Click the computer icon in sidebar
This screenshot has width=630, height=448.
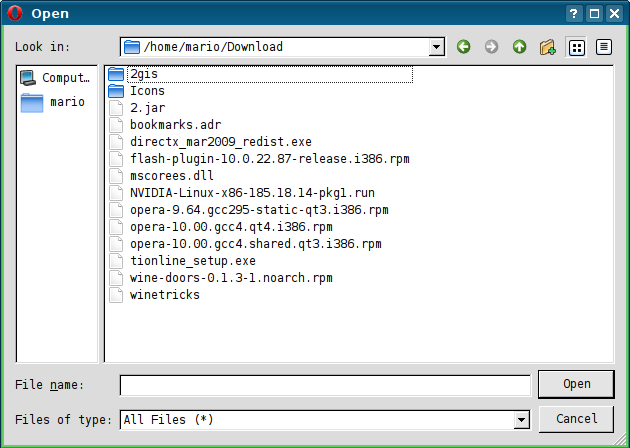[x=28, y=78]
